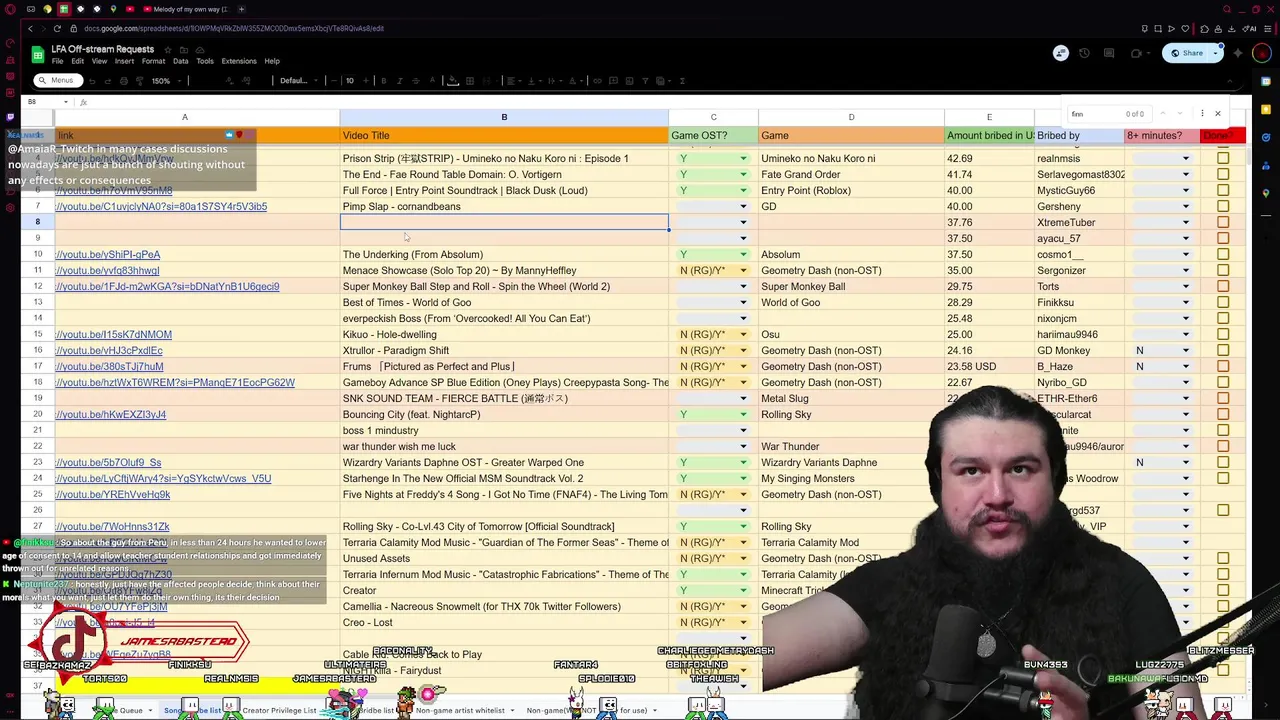Star the LFA Off-stream Requests document

coord(168,49)
